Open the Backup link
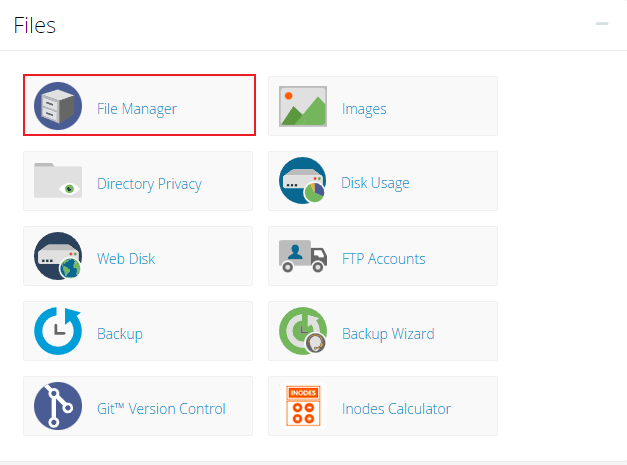Image resolution: width=627 pixels, height=465 pixels. click(120, 334)
